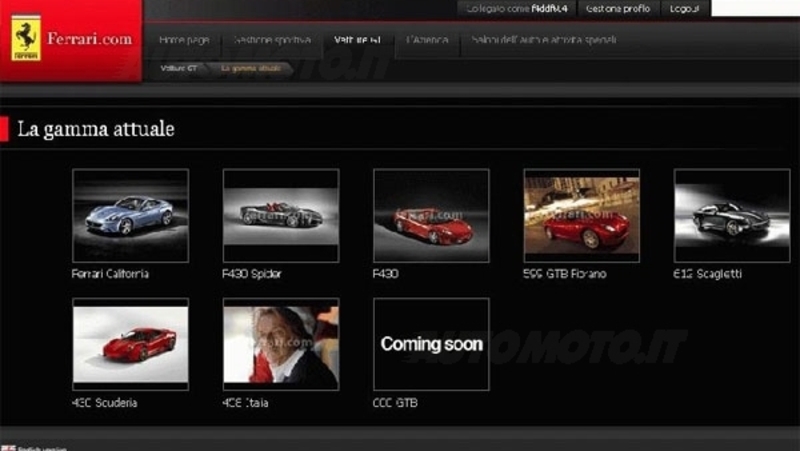Select the Vetture GT main menu tab
The height and width of the screenshot is (451, 800).
click(x=357, y=40)
